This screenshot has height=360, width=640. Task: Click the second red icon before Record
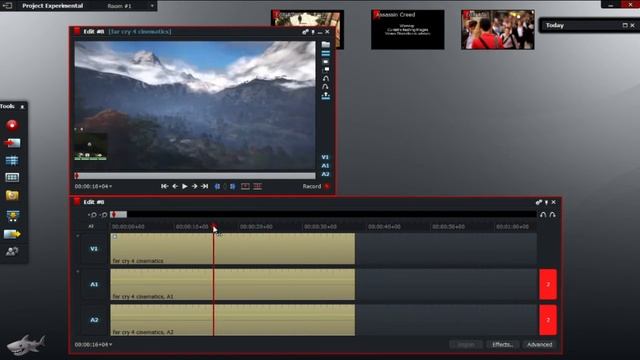(258, 187)
